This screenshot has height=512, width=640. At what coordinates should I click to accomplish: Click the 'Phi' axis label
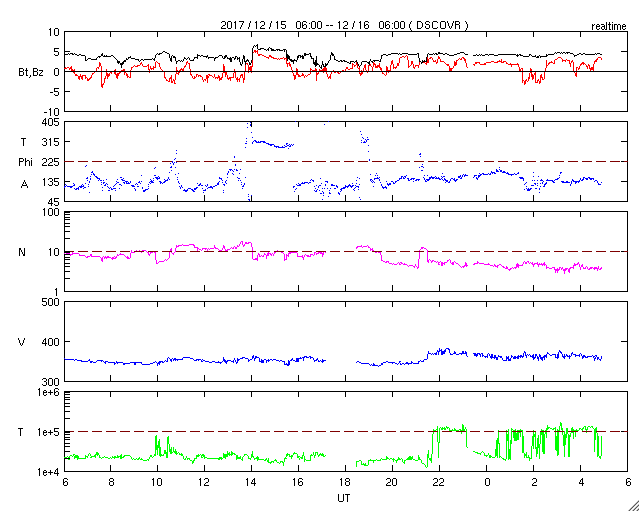click(25, 162)
